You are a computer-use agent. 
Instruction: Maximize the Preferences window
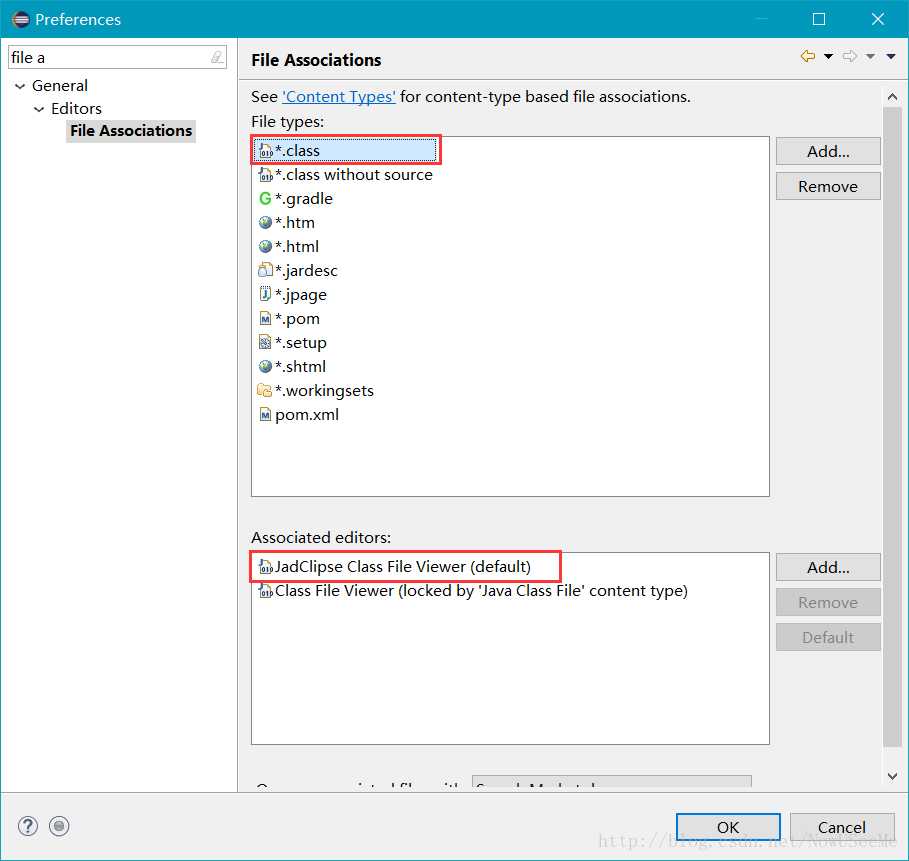coord(819,19)
